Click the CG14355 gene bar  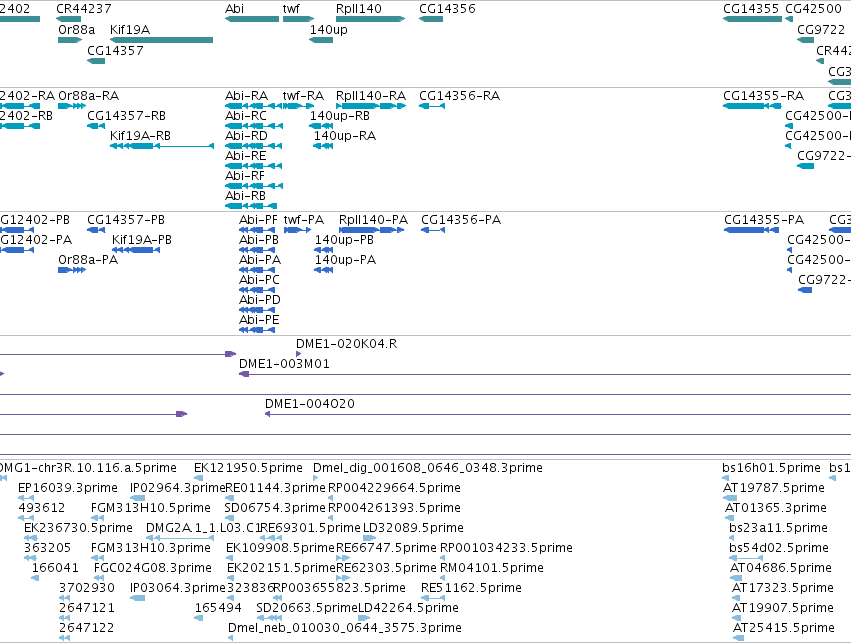(x=752, y=19)
